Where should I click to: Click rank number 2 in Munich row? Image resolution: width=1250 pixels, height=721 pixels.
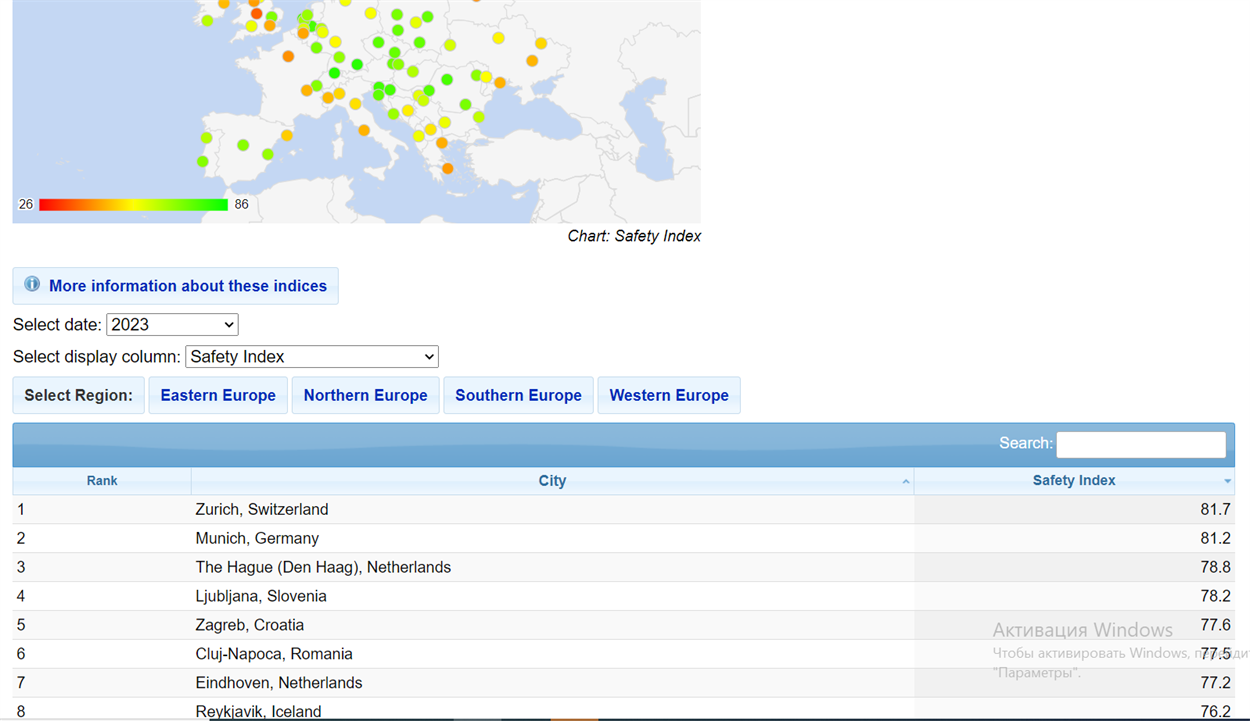[x=21, y=538]
